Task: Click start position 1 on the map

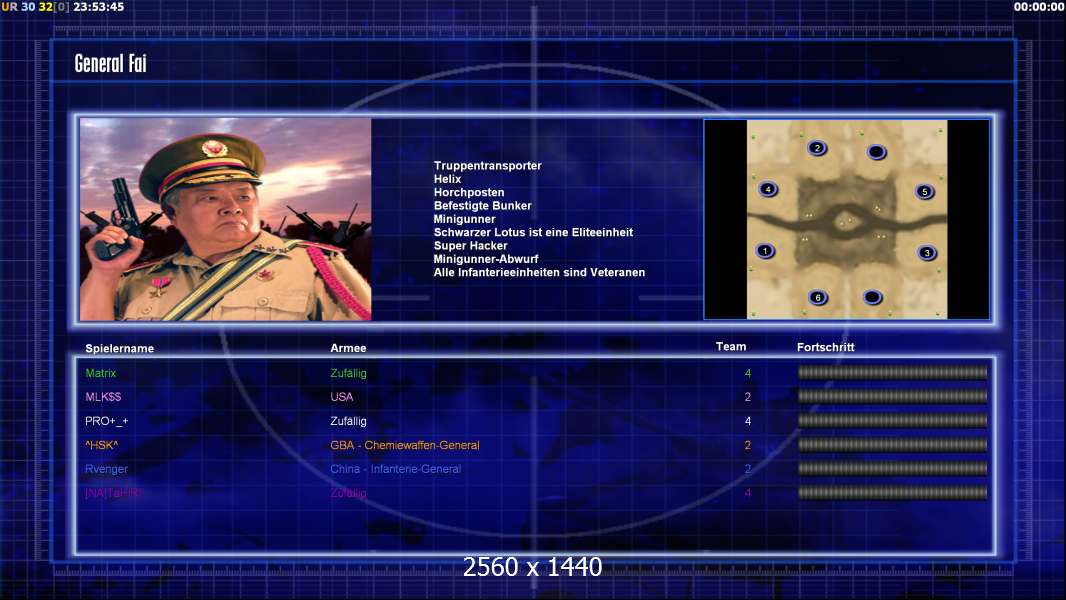Action: pos(765,251)
